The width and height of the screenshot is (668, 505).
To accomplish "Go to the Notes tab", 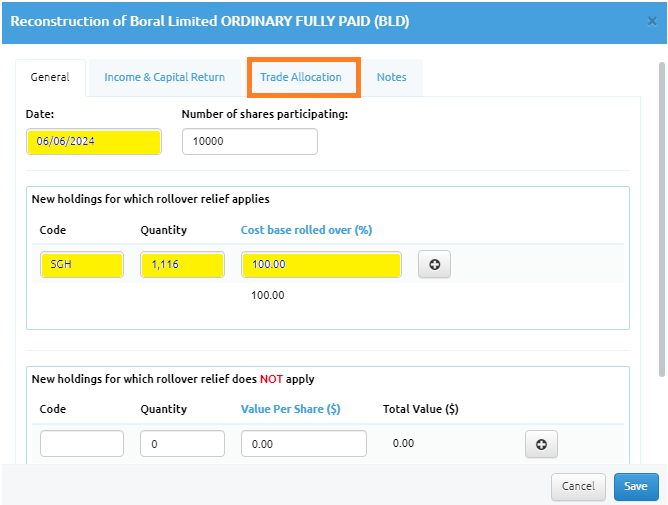I will click(x=391, y=77).
